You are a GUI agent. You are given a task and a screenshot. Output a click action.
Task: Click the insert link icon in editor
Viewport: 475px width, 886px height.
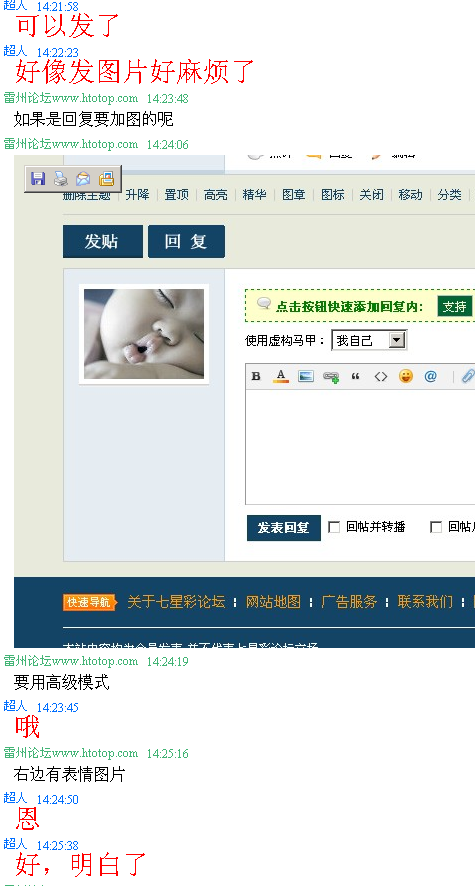[x=331, y=377]
